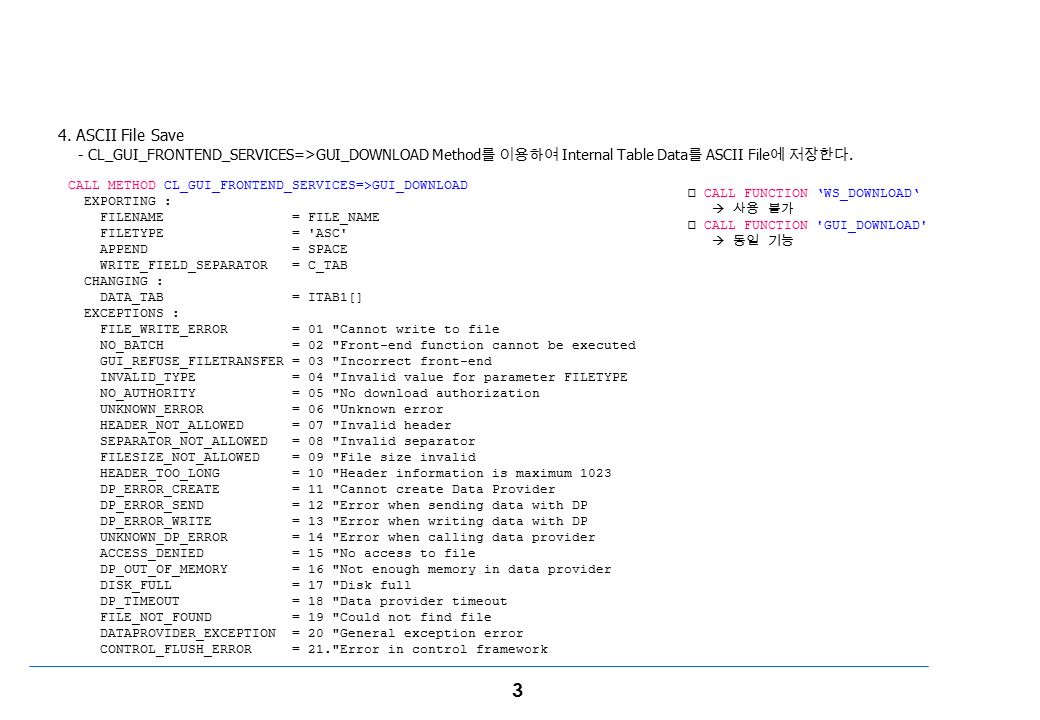This screenshot has height=720, width=1040.
Task: Click the NO_BATCH exception
Action: (x=131, y=345)
